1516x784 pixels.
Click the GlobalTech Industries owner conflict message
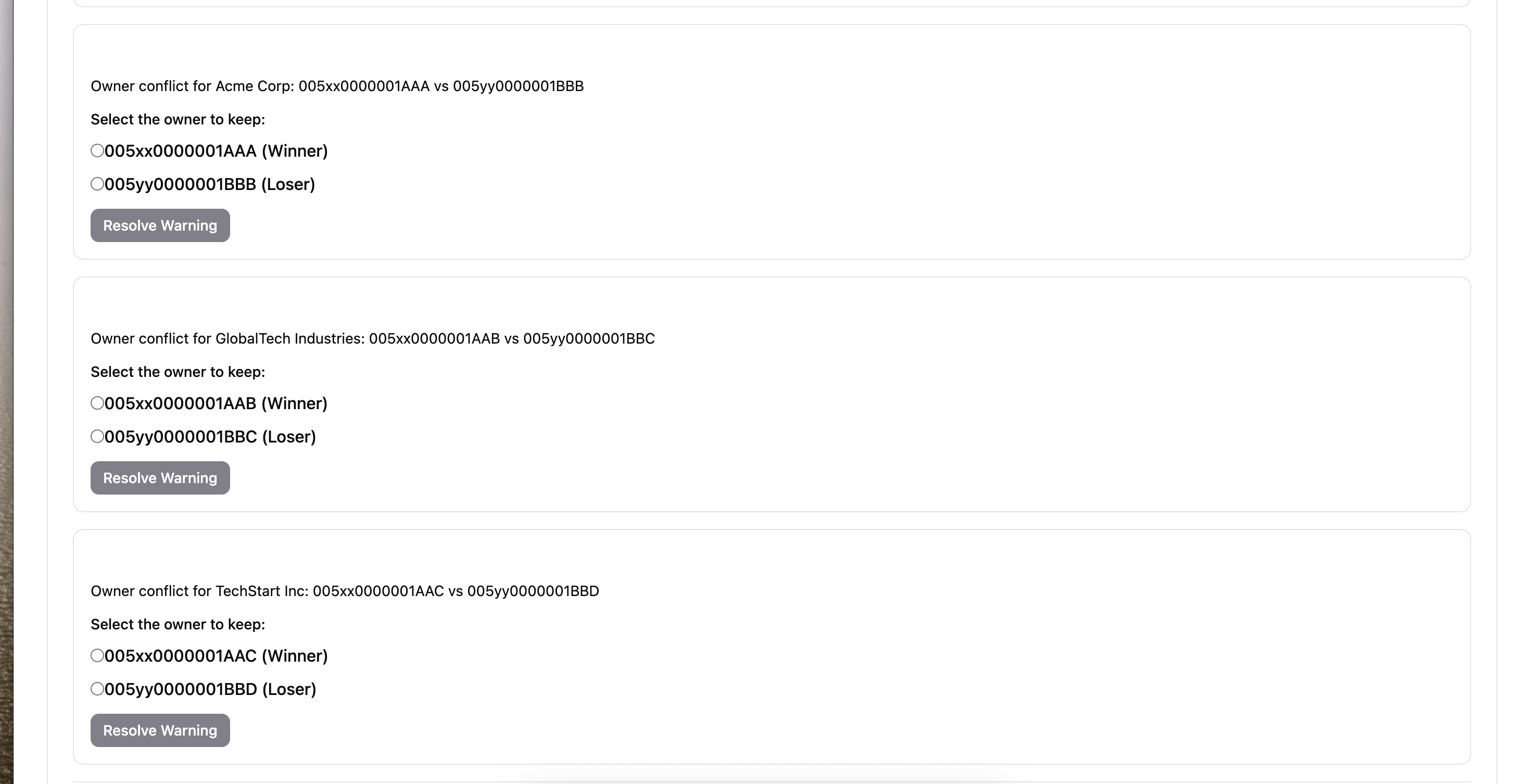(x=373, y=338)
